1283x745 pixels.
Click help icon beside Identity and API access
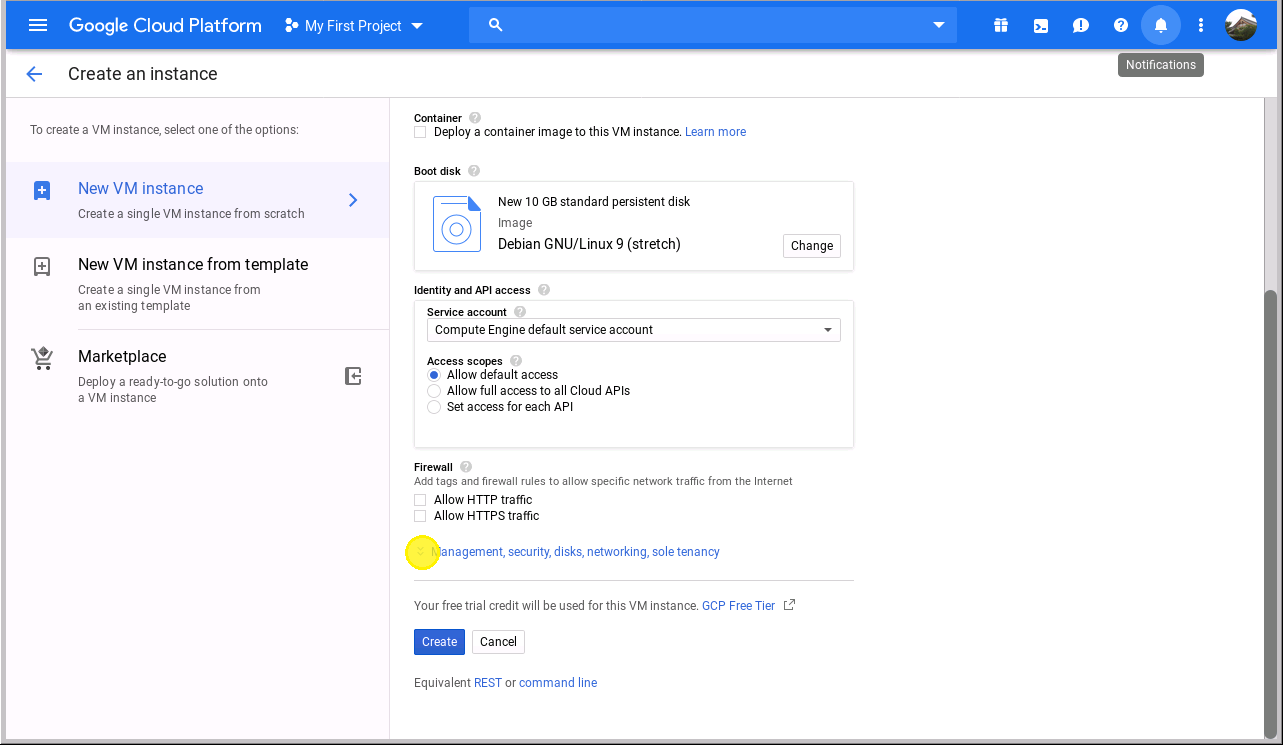(x=544, y=290)
